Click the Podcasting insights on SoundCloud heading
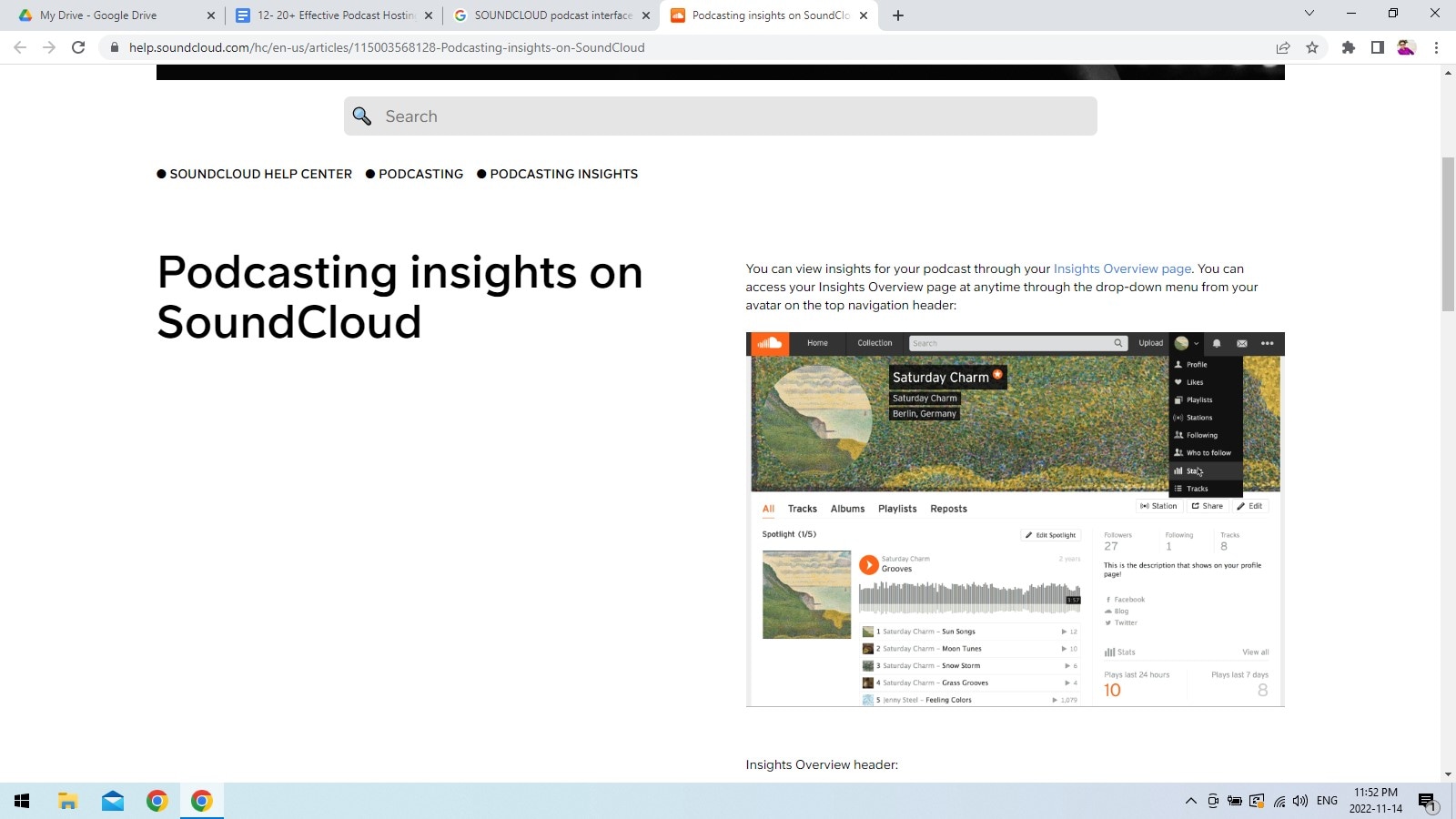This screenshot has width=1456, height=819. pos(400,297)
